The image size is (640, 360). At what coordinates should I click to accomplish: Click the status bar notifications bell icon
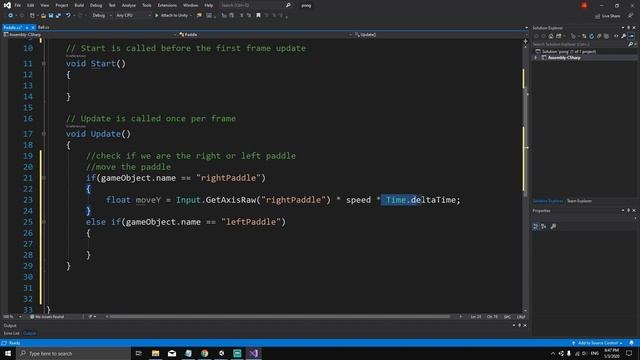click(x=631, y=343)
